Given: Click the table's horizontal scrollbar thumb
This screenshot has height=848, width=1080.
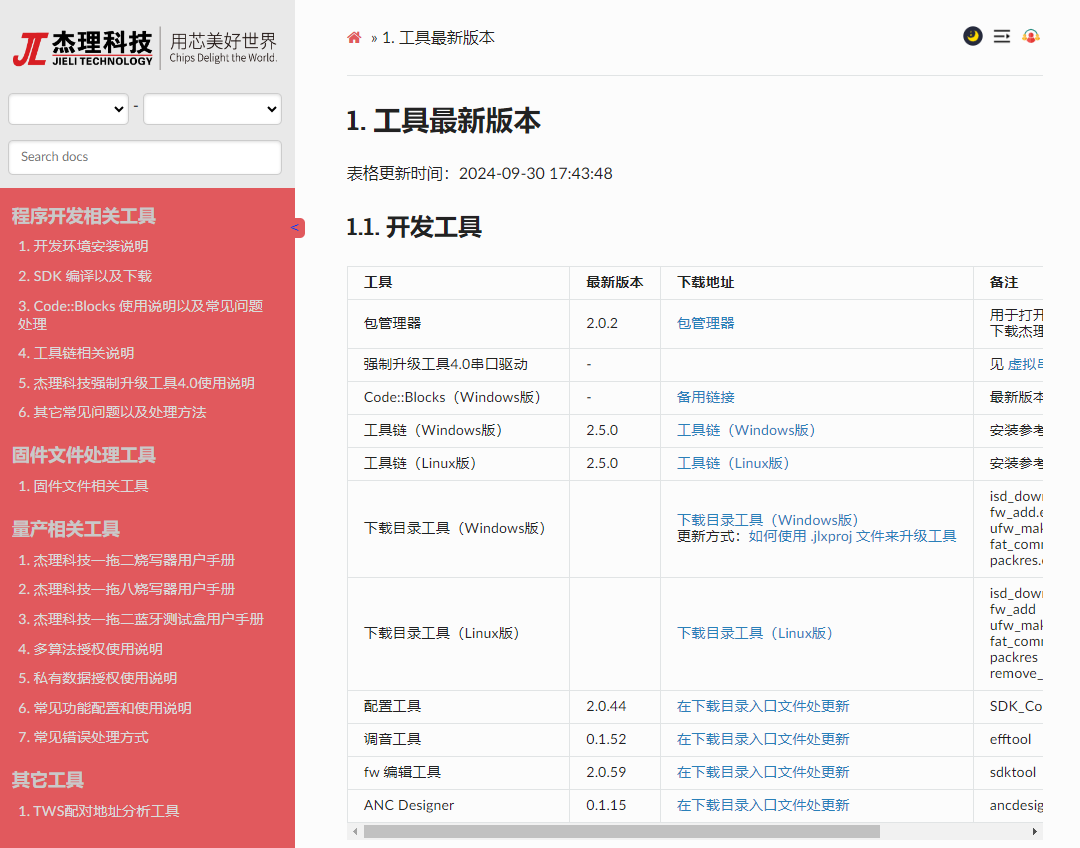Looking at the screenshot, I should [x=621, y=831].
